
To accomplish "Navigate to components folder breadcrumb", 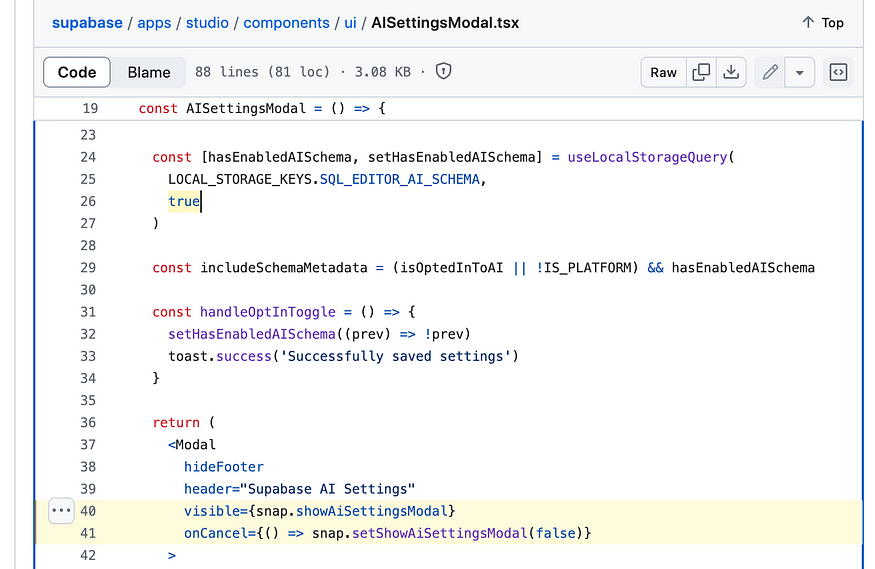I will (x=286, y=23).
